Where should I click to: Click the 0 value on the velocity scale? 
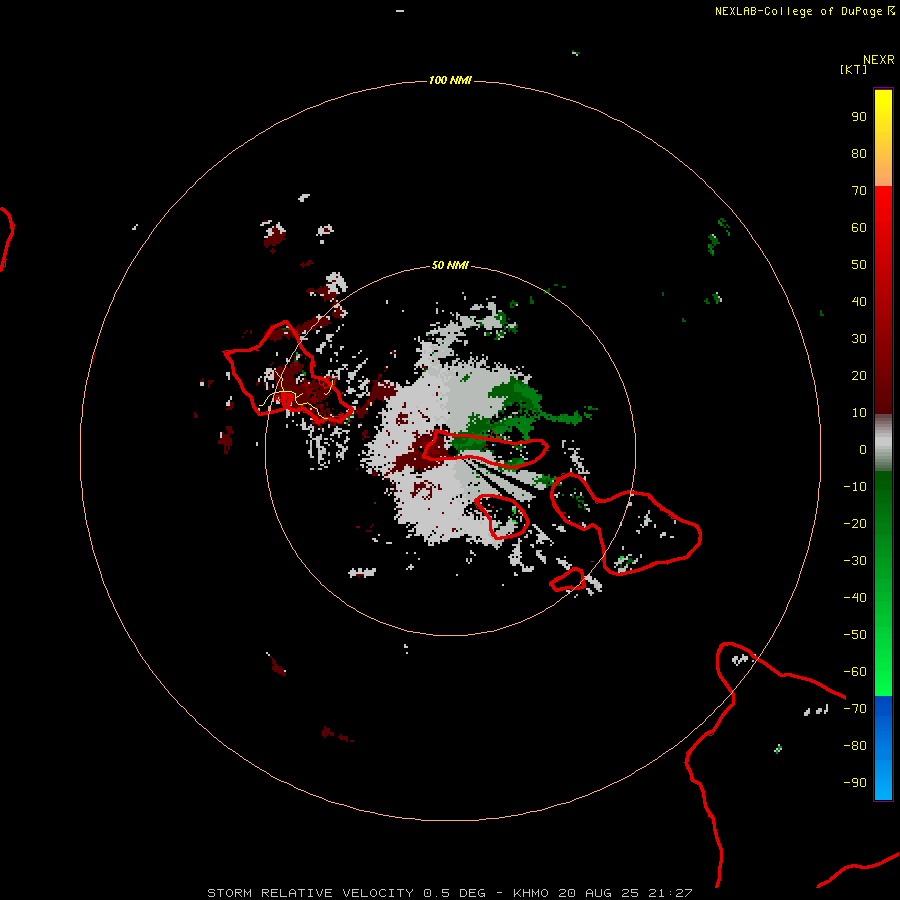pyautogui.click(x=863, y=450)
